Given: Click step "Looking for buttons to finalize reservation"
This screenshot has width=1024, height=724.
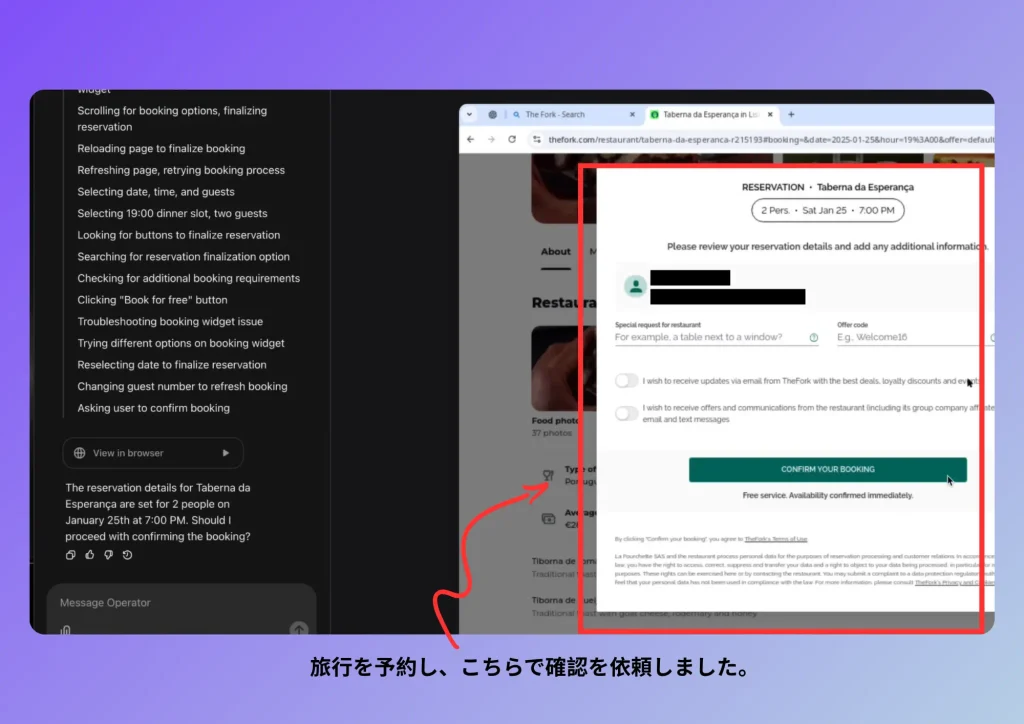Looking at the screenshot, I should pos(178,235).
